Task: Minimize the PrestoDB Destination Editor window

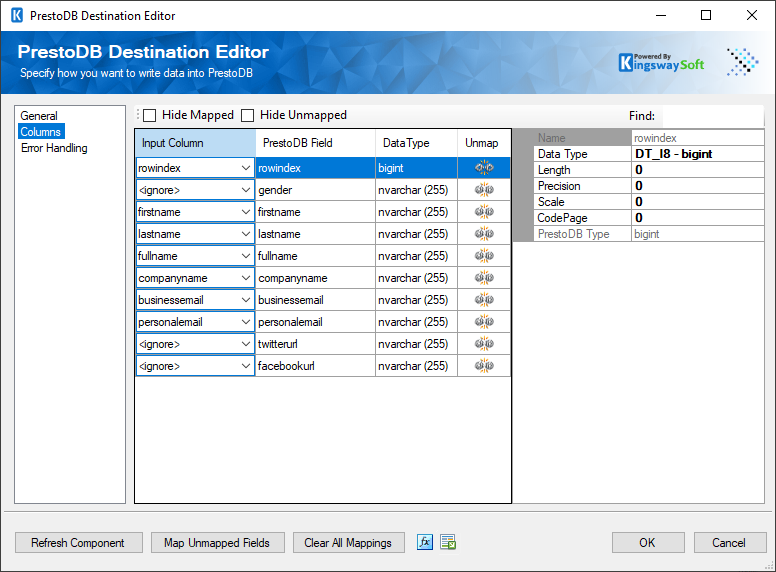Action: [661, 15]
